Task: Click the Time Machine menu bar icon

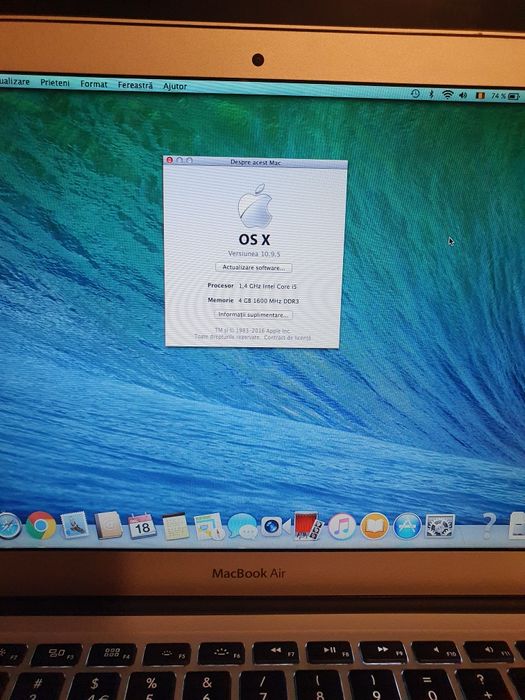Action: point(415,94)
